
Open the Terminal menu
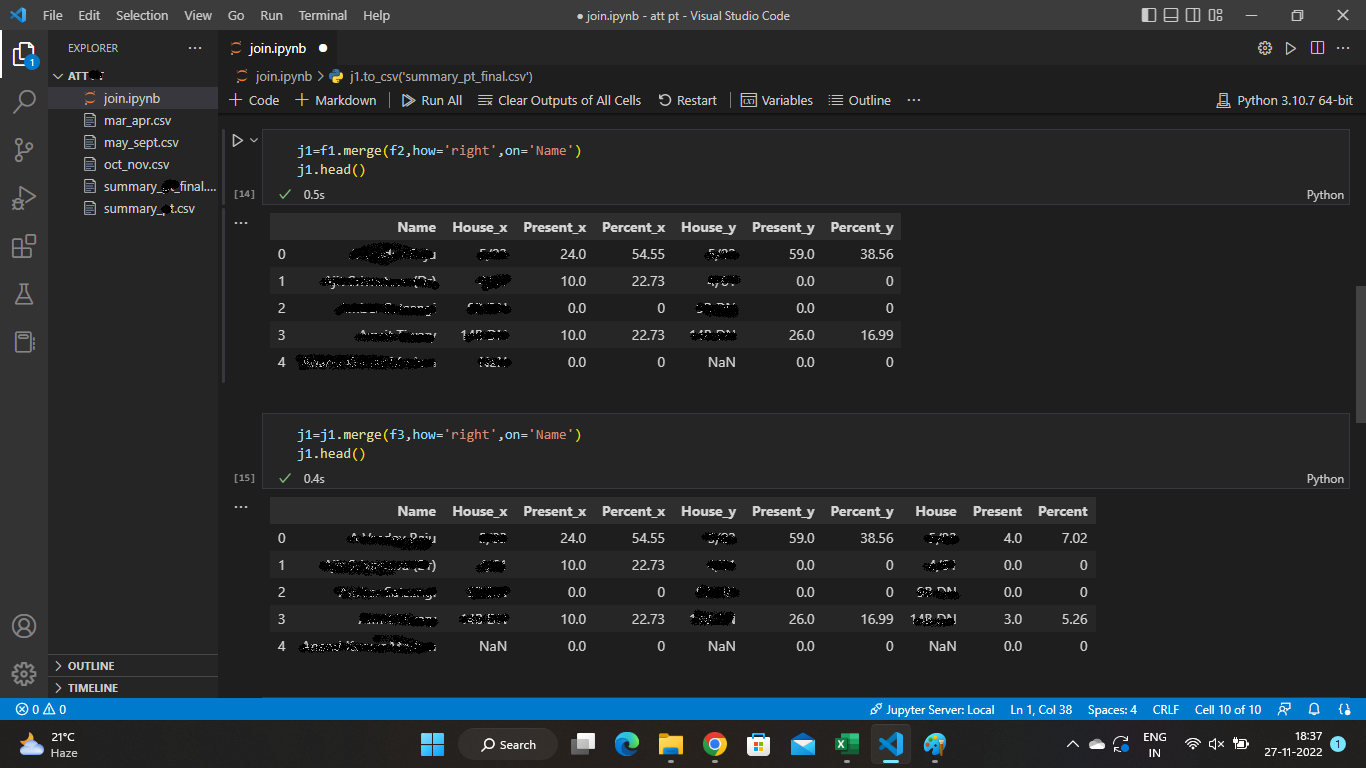pos(322,15)
